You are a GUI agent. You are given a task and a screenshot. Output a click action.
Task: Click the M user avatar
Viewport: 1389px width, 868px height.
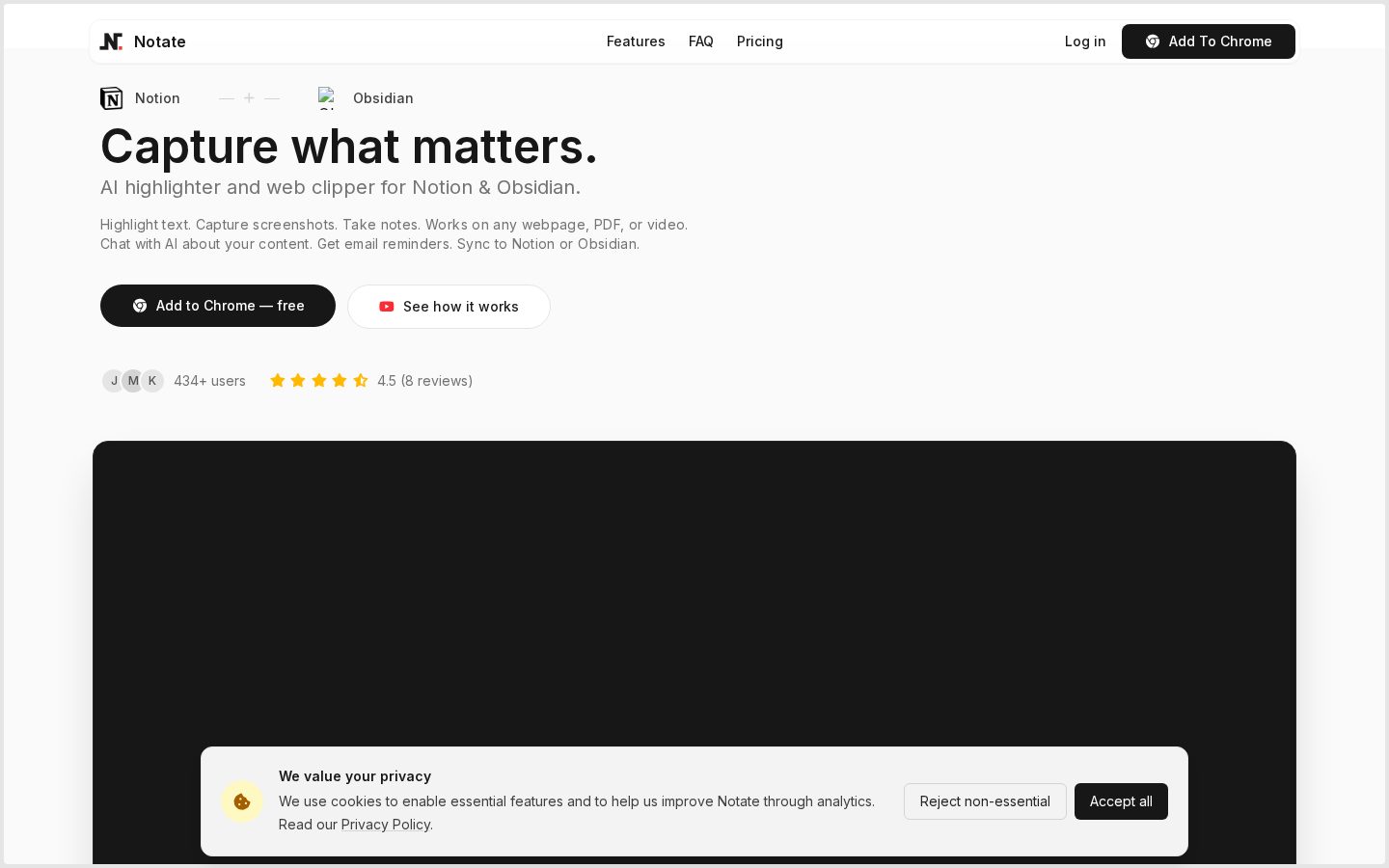pyautogui.click(x=133, y=381)
